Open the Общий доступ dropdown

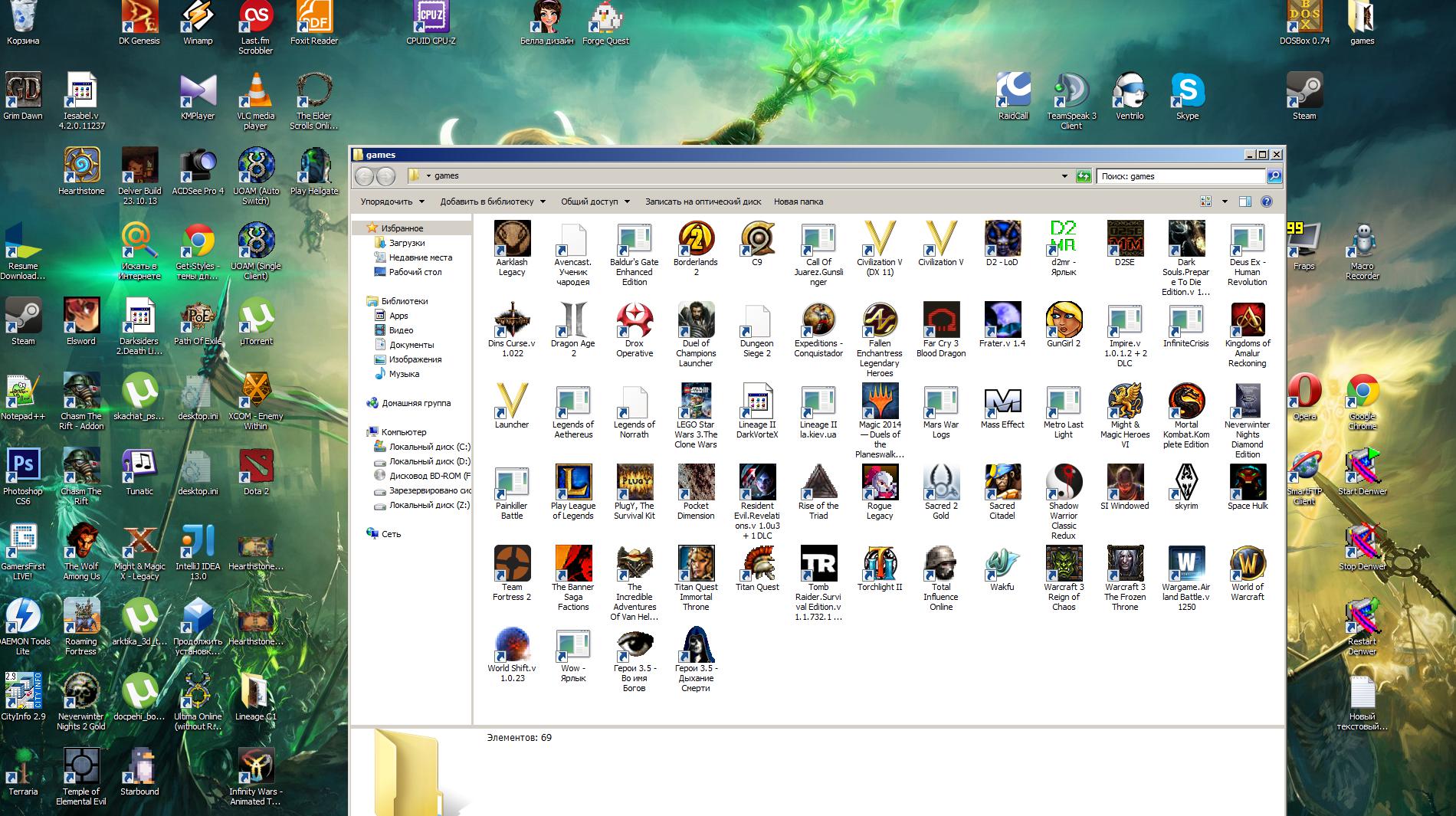(595, 202)
